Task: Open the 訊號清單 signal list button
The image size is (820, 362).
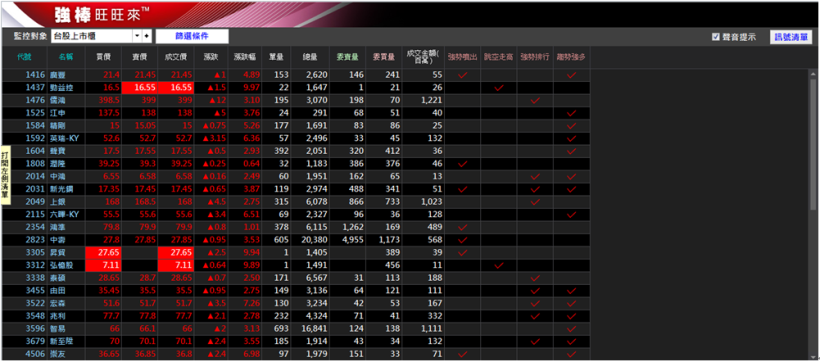Action: (x=791, y=37)
